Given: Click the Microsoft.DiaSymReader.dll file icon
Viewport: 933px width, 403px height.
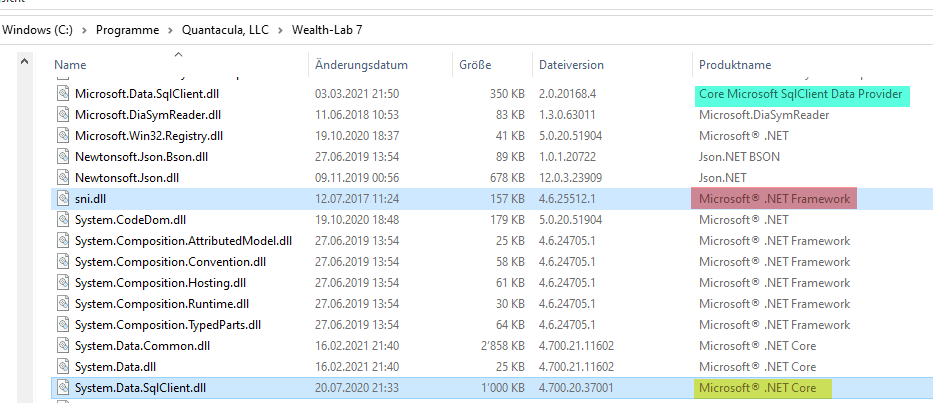Looking at the screenshot, I should (64, 114).
